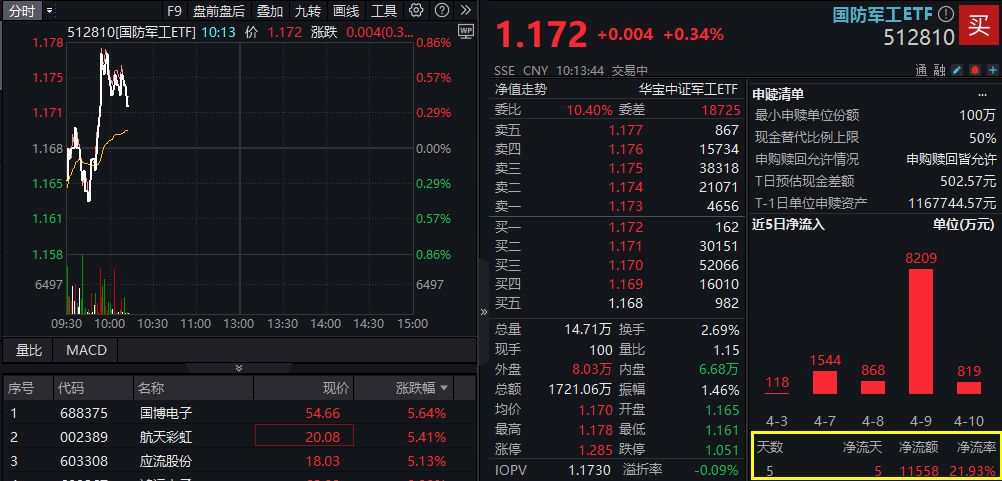
Task: Click the 跌停 price 1.051
Action: click(722, 448)
